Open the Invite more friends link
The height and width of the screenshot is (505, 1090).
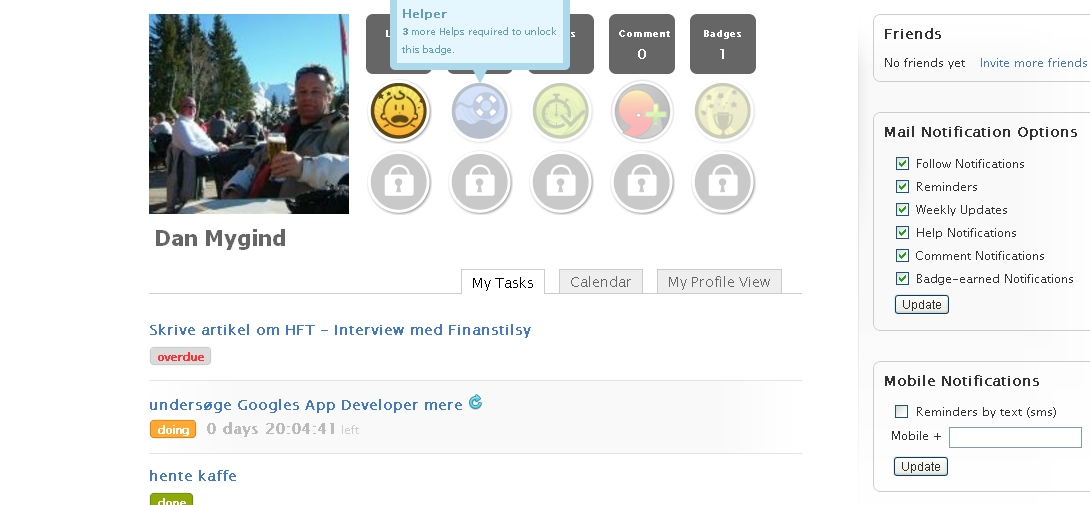pos(1032,63)
